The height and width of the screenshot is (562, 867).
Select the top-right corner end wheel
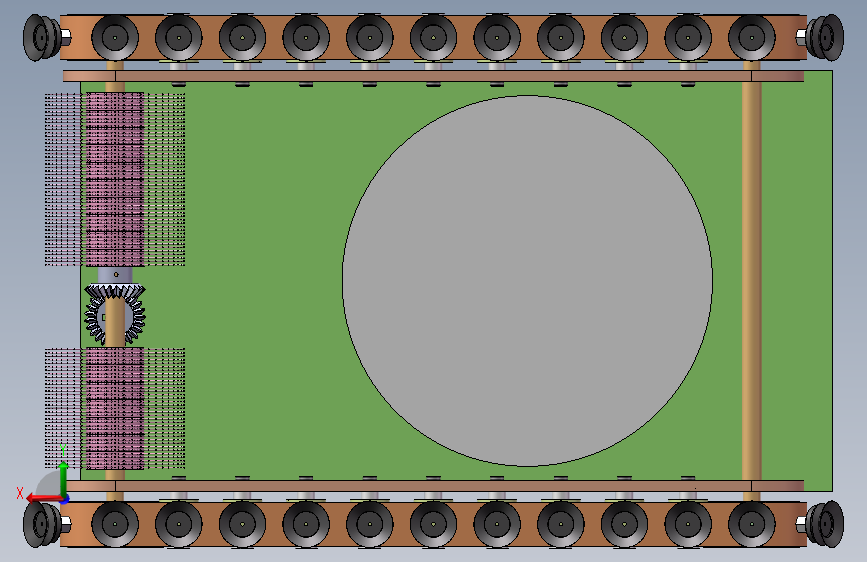pyautogui.click(x=825, y=37)
